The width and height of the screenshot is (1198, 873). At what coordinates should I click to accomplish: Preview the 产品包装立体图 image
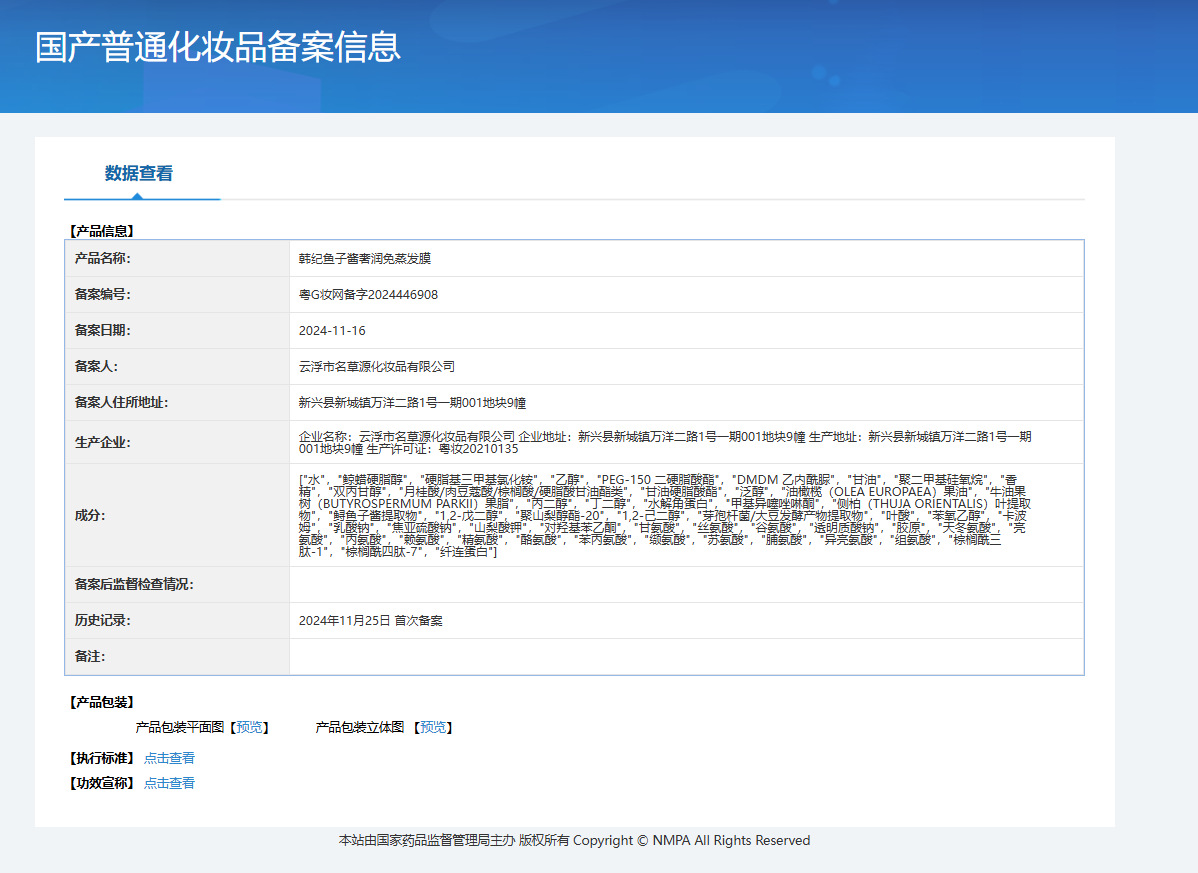tap(433, 727)
